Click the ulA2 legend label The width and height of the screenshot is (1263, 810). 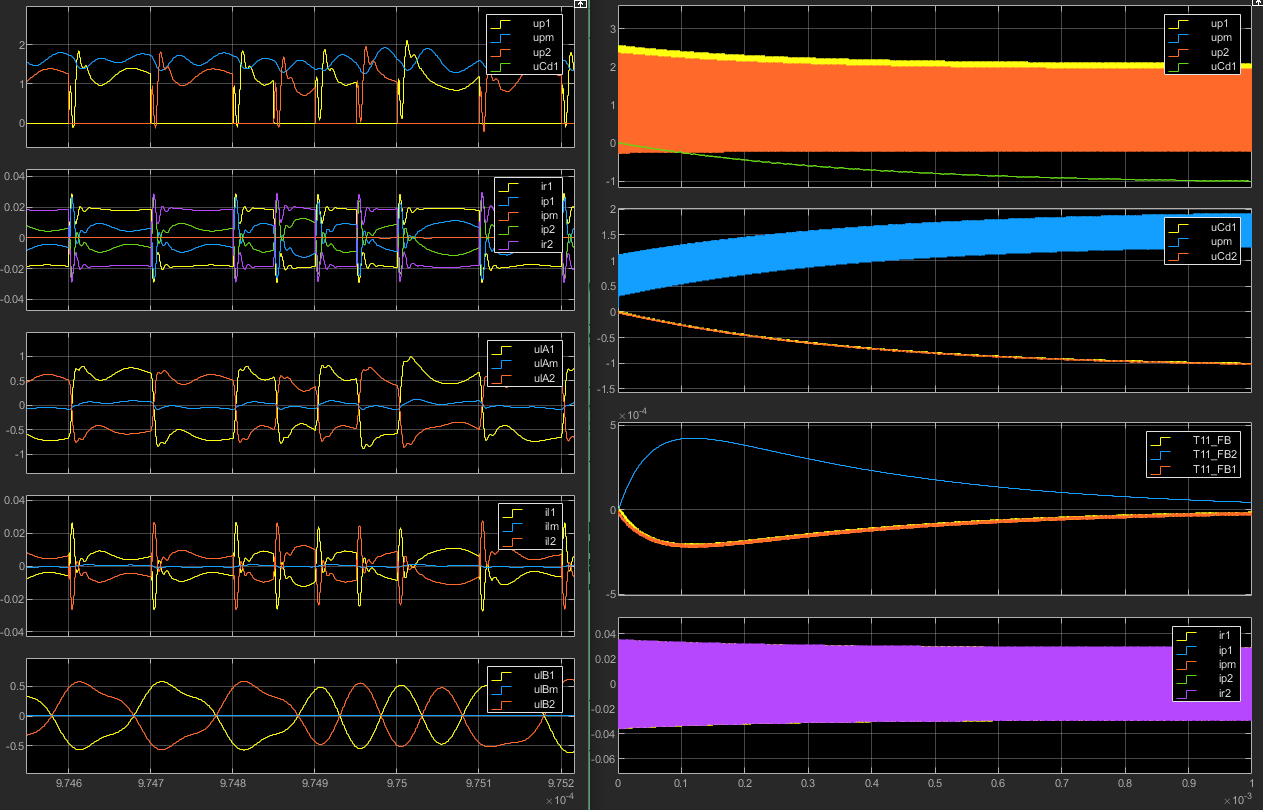point(545,379)
